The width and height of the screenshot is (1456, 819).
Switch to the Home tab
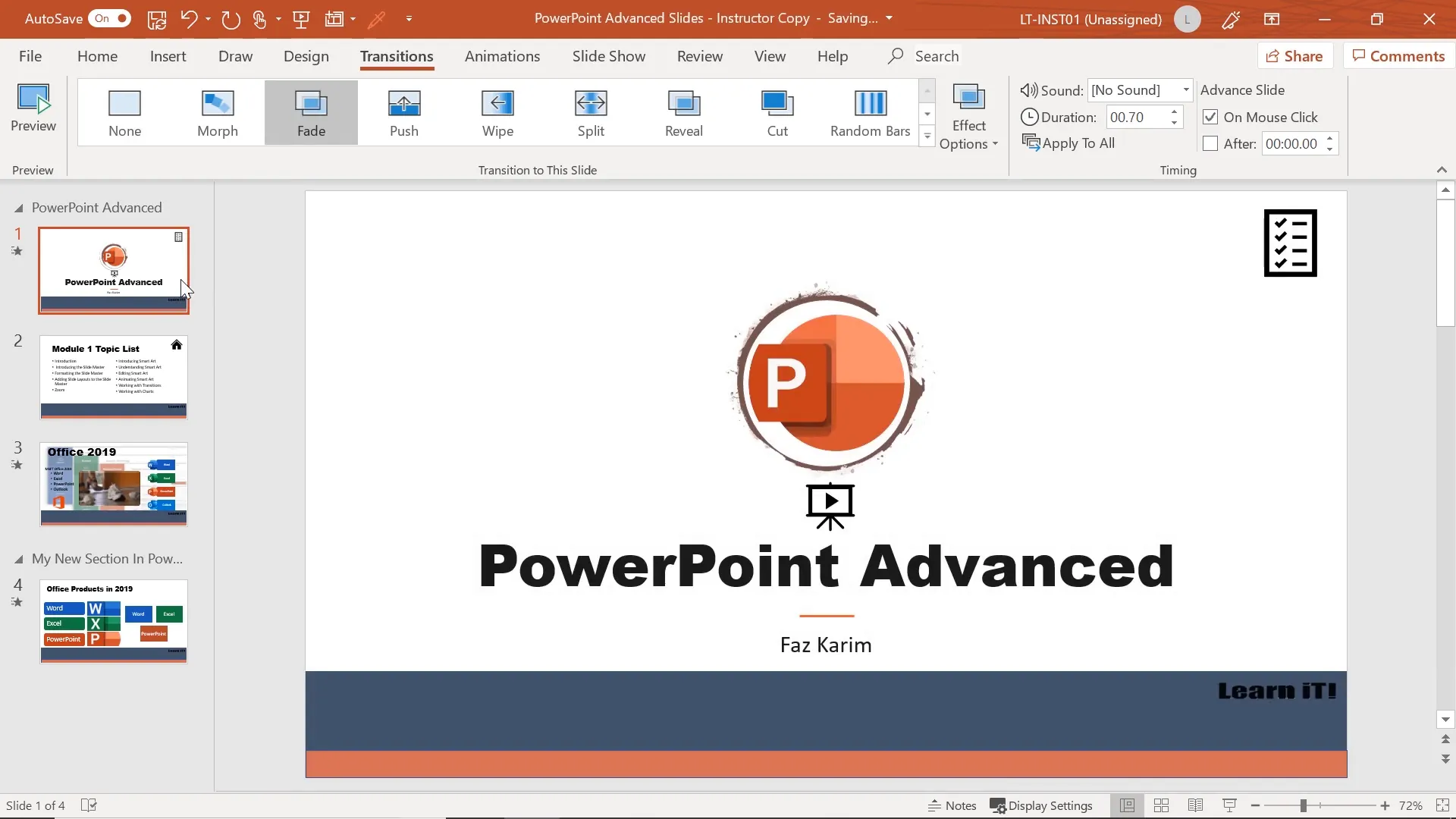[97, 56]
